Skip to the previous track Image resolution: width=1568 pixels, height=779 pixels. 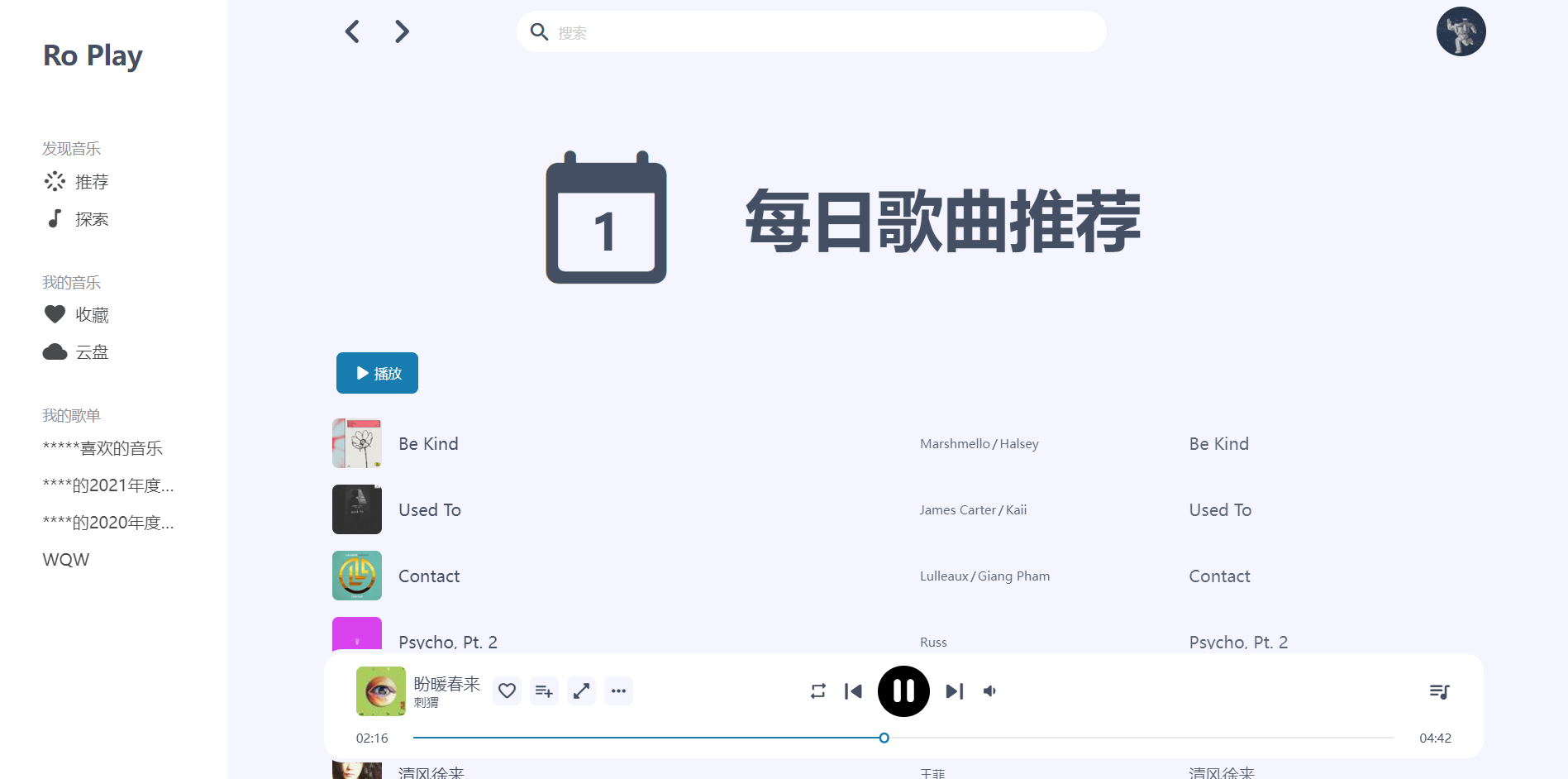click(854, 691)
